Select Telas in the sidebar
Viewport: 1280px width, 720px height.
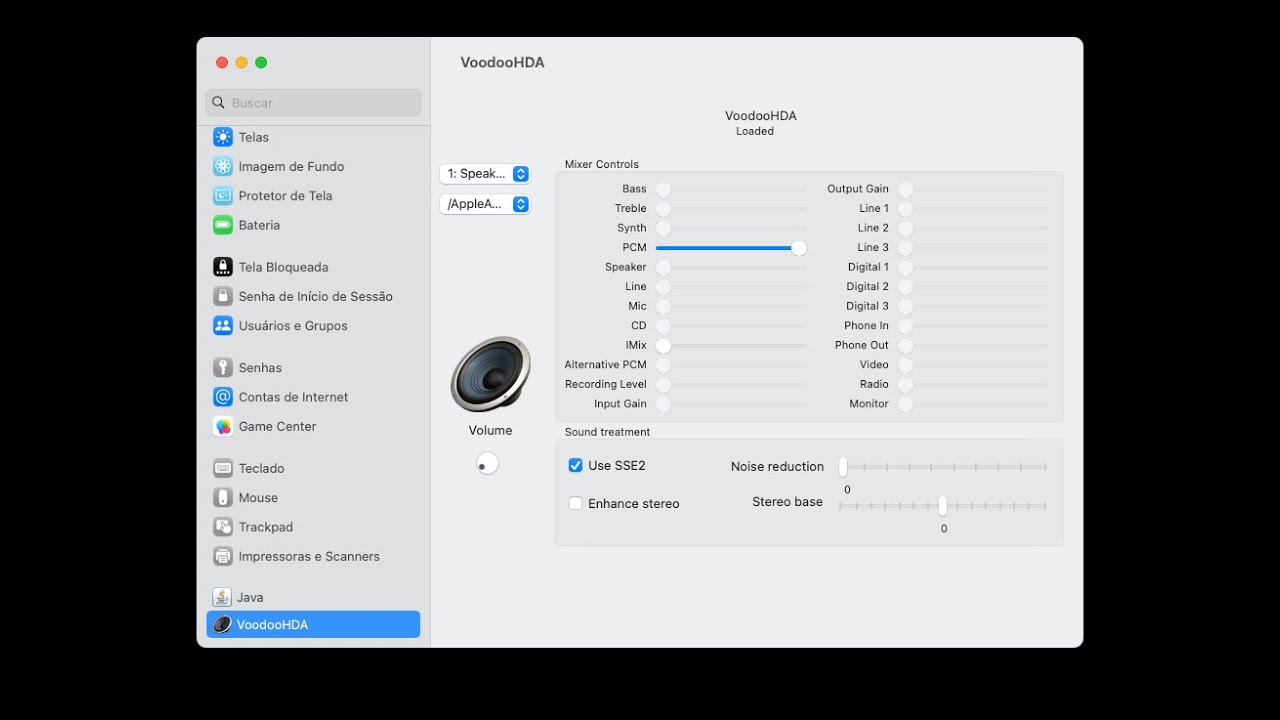click(x=313, y=137)
